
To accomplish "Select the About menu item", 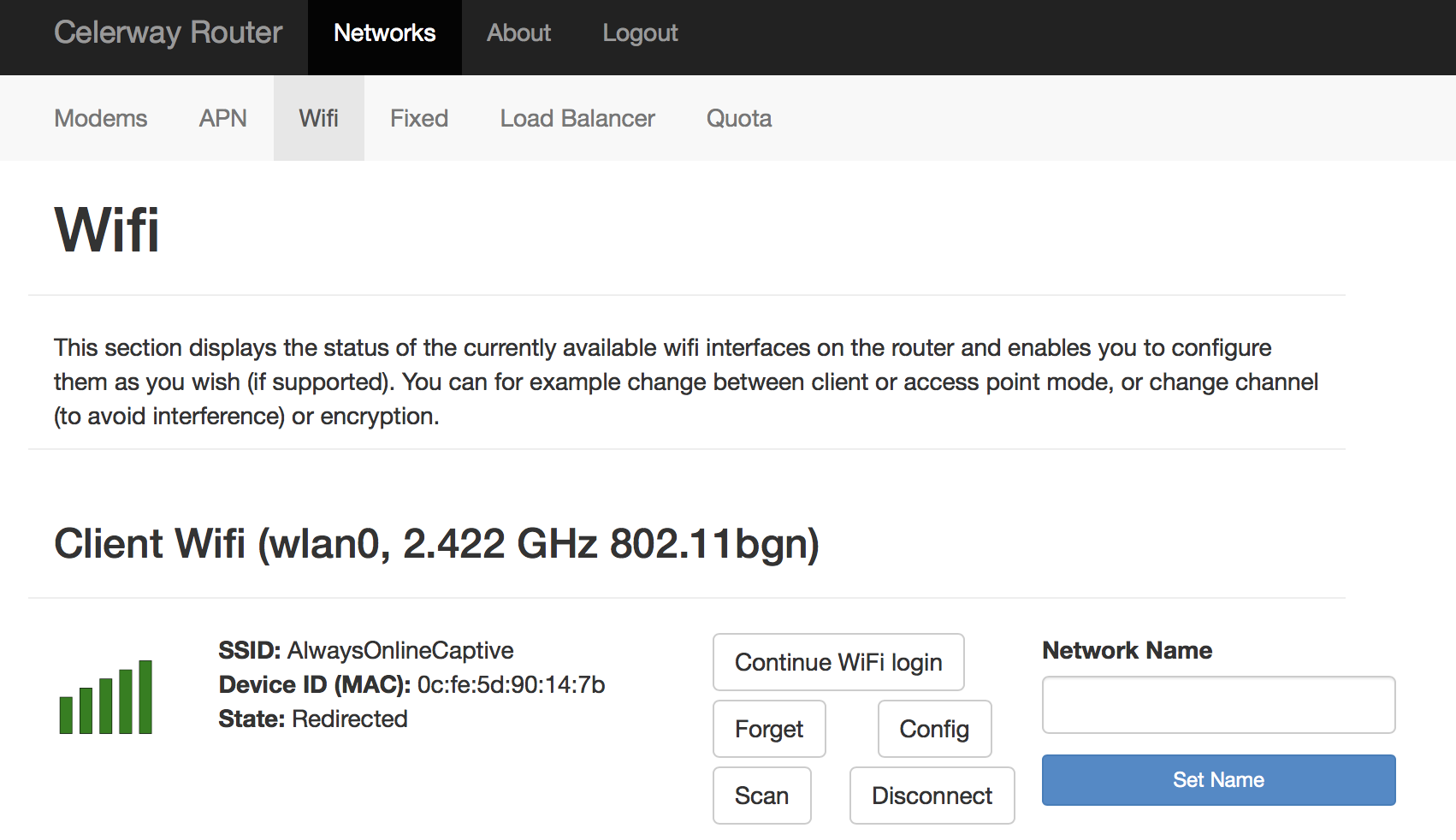I will [x=518, y=33].
